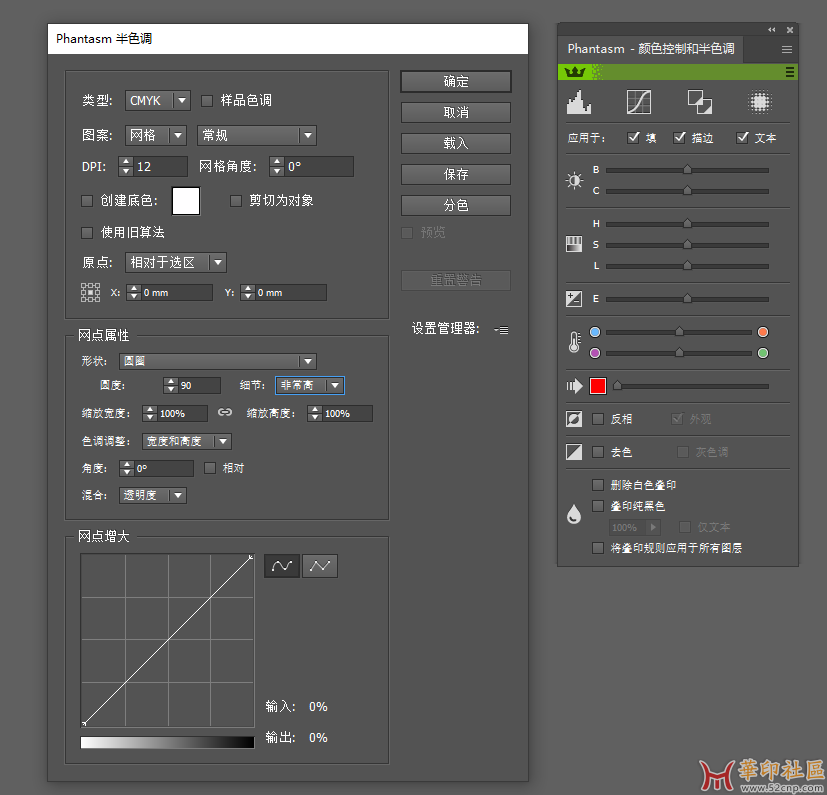This screenshot has width=827, height=795.
Task: Click the crown icon on the green bar
Action: (x=574, y=72)
